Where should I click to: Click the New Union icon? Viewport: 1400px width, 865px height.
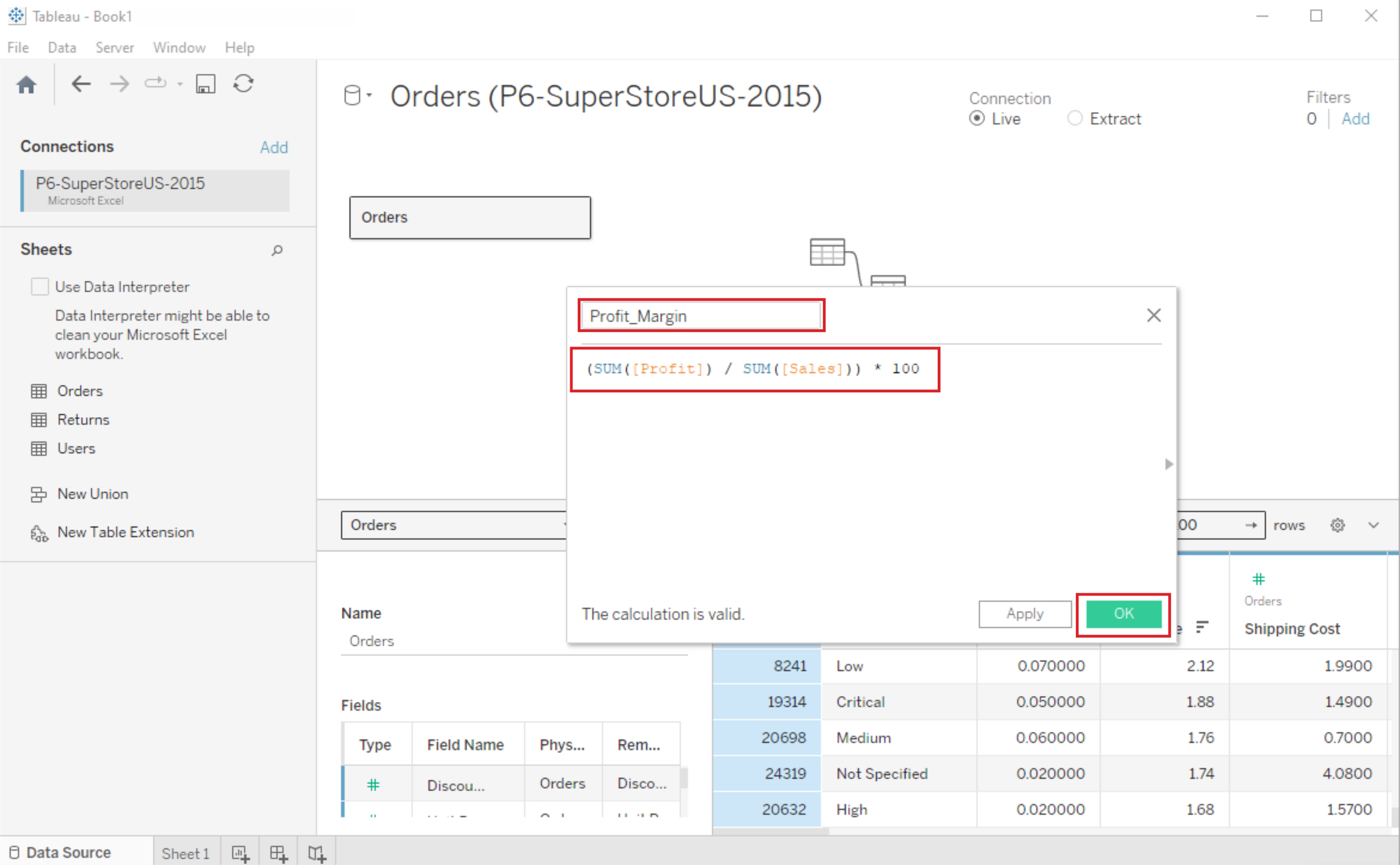[x=38, y=494]
